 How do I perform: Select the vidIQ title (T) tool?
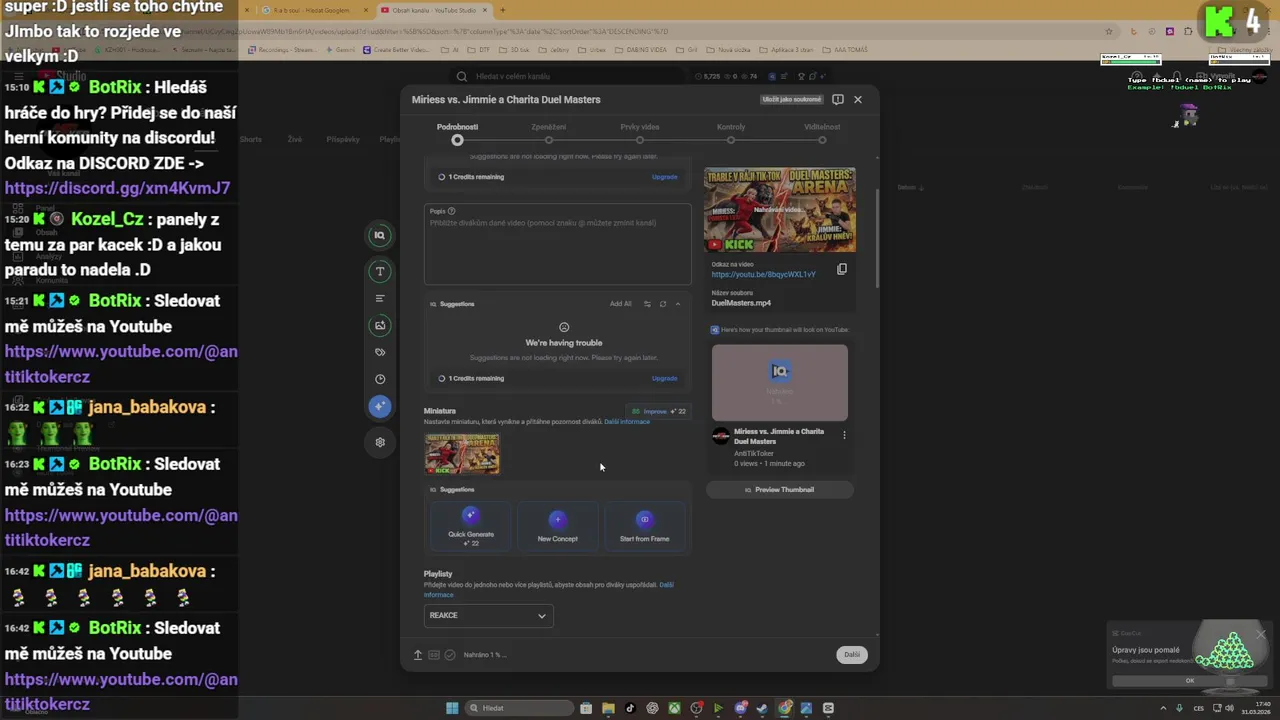coord(379,271)
